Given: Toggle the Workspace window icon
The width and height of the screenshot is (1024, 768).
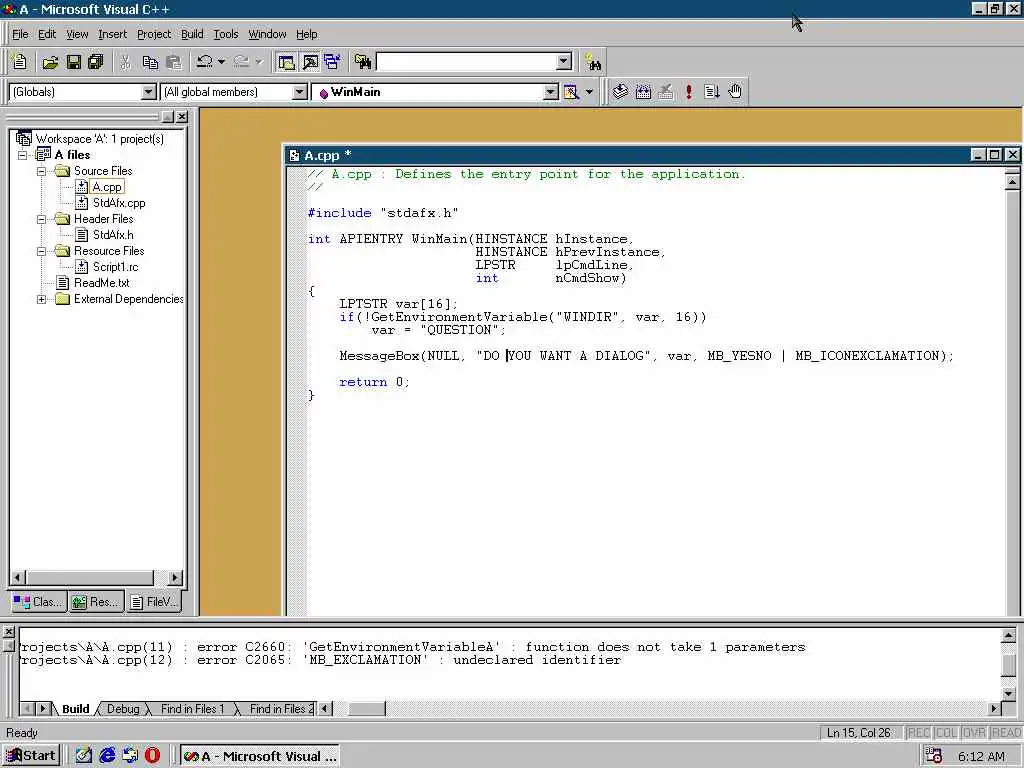Looking at the screenshot, I should [286, 62].
